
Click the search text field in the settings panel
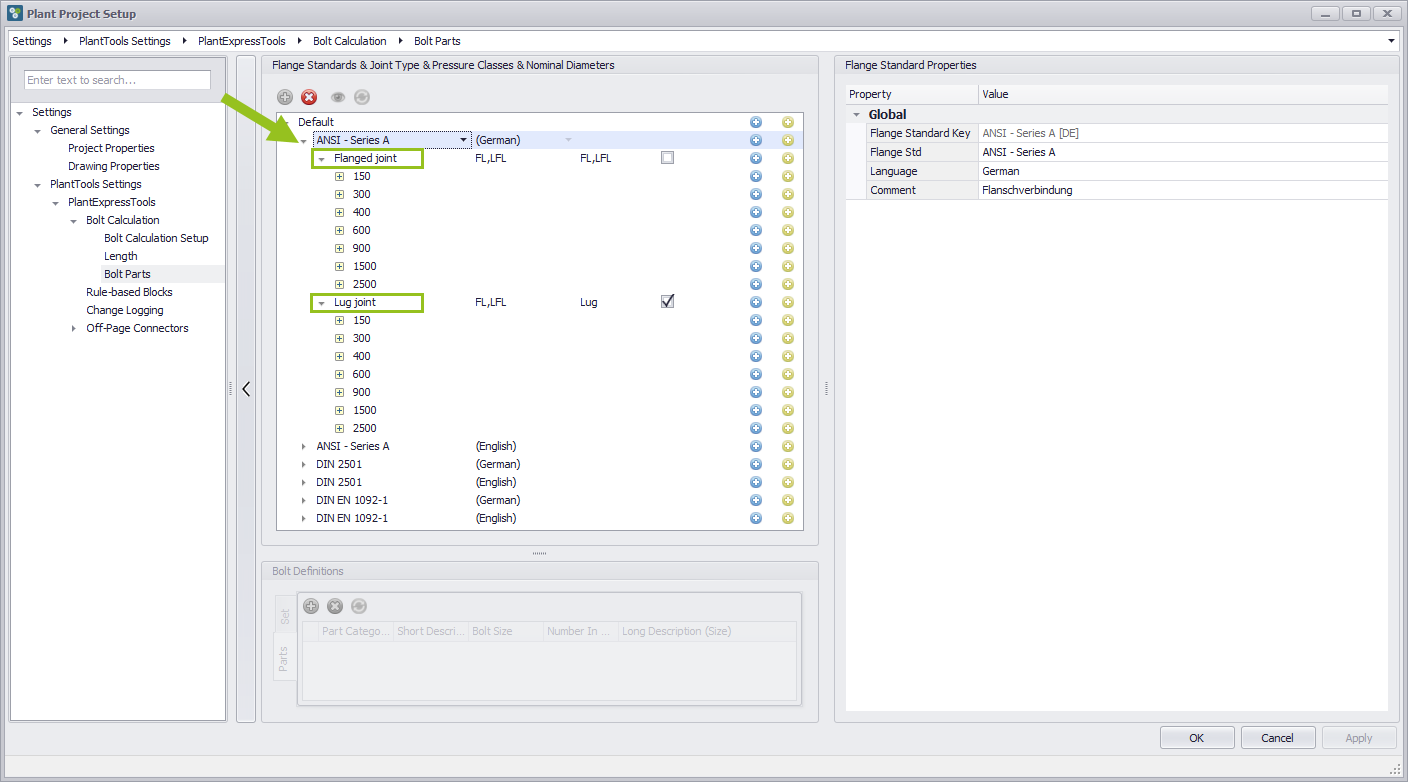coord(117,80)
